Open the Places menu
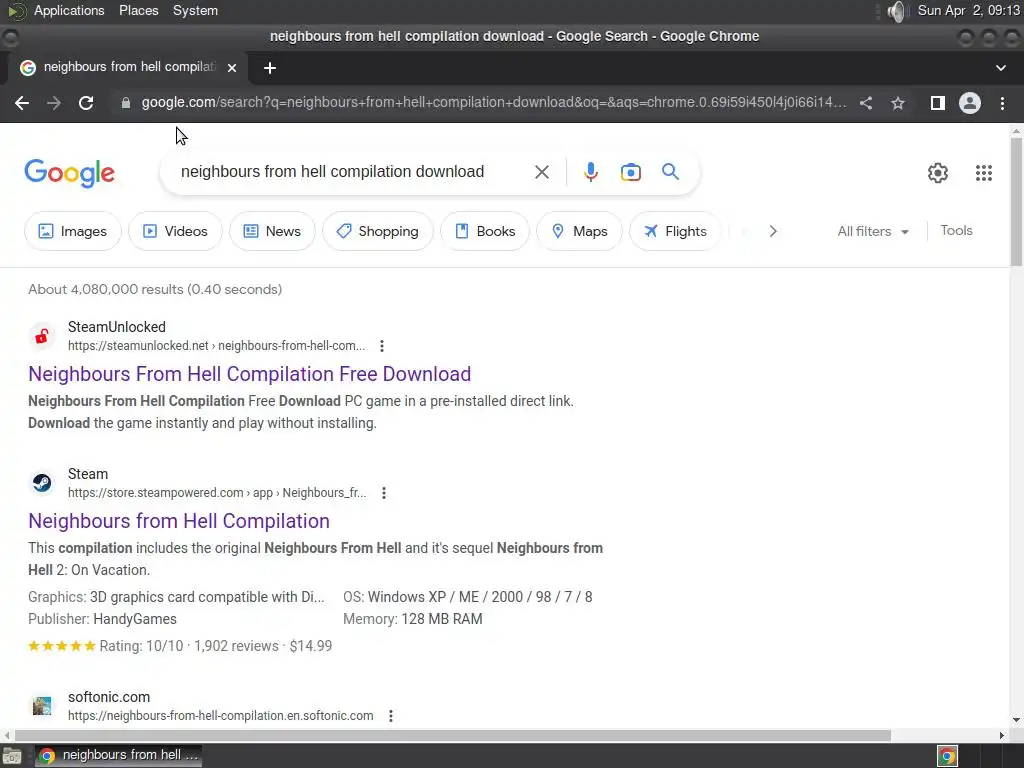This screenshot has height=768, width=1024. (x=138, y=10)
